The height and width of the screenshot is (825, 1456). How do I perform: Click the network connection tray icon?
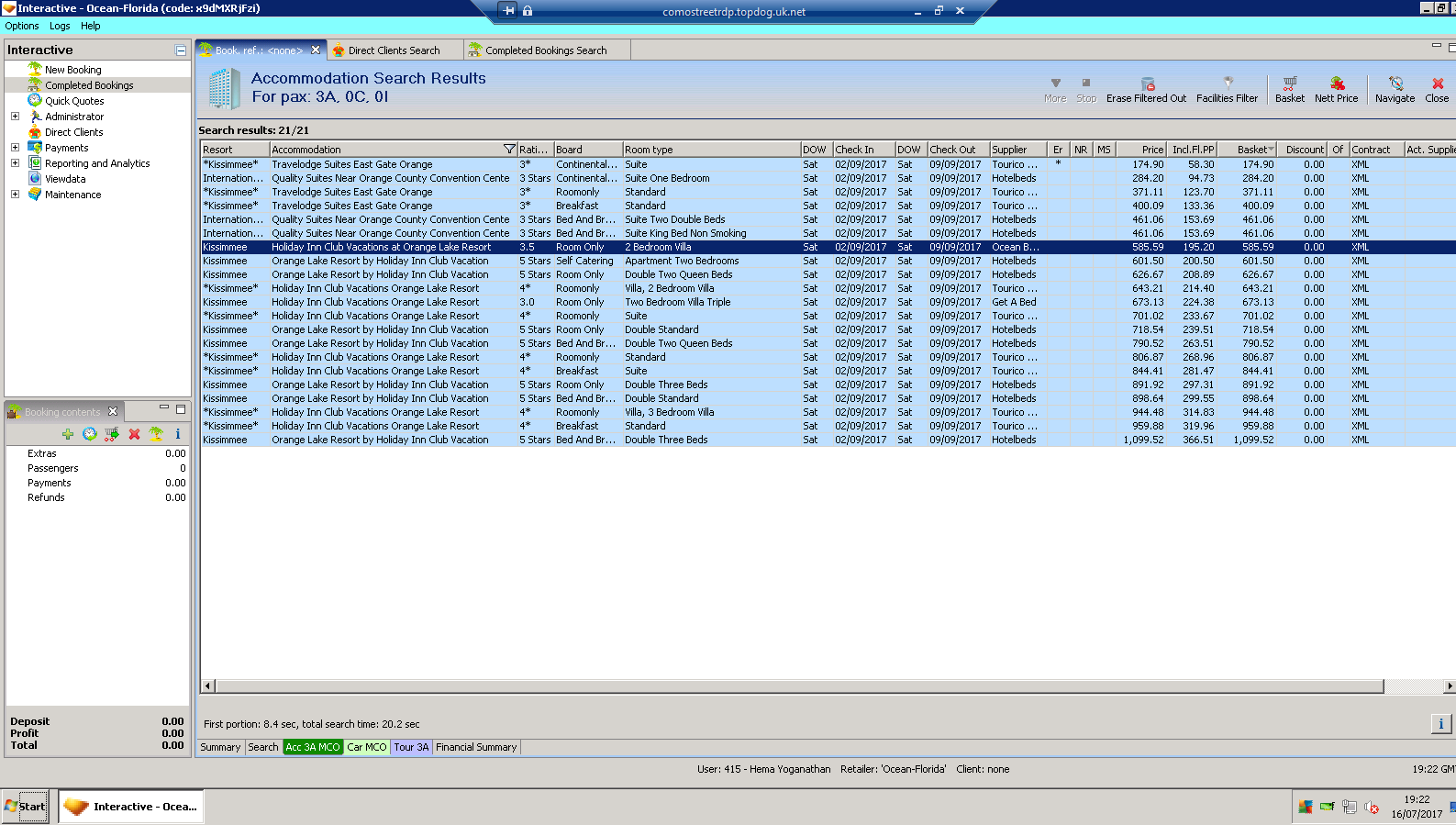pyautogui.click(x=1350, y=808)
